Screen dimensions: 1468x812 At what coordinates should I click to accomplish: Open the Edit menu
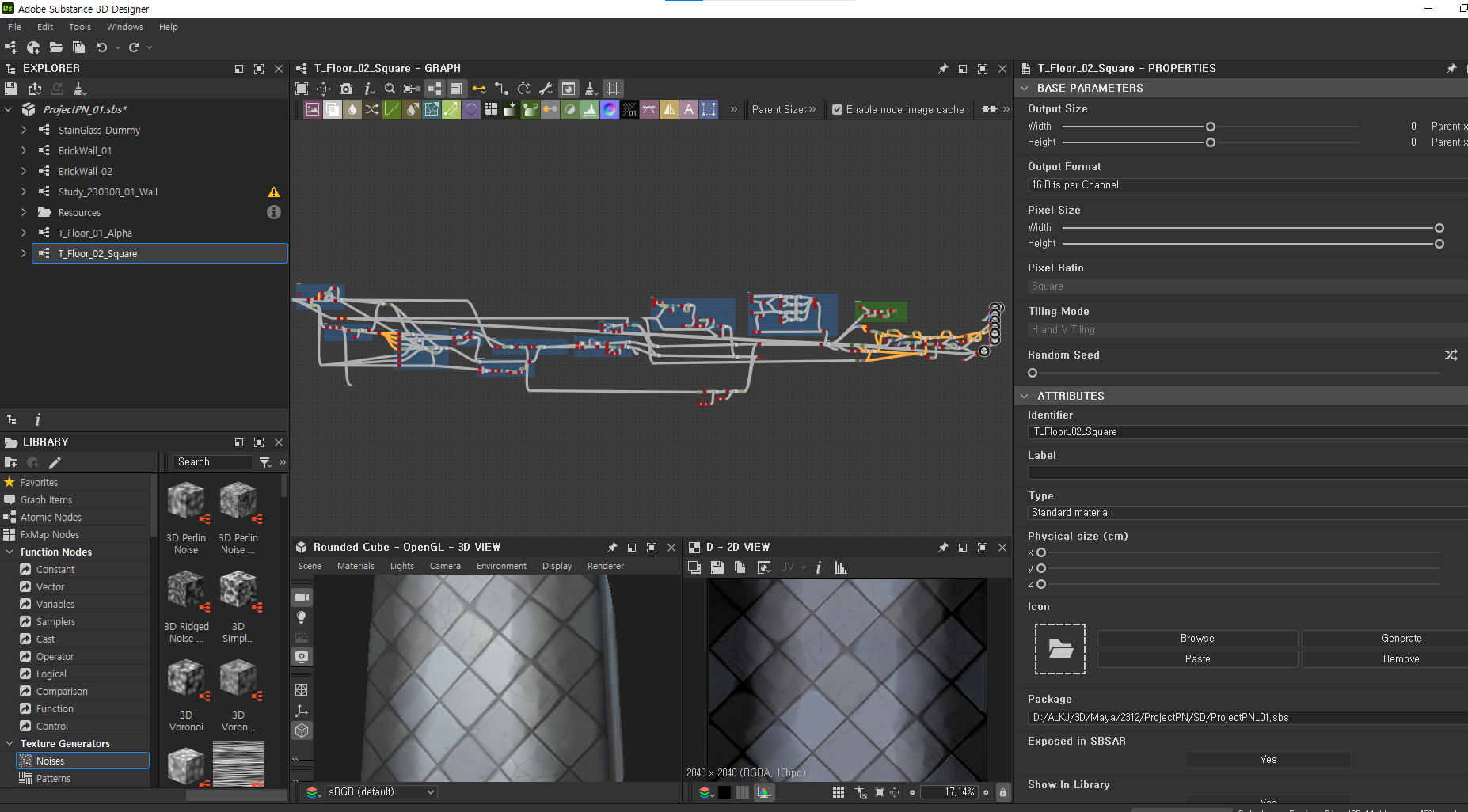(x=45, y=27)
